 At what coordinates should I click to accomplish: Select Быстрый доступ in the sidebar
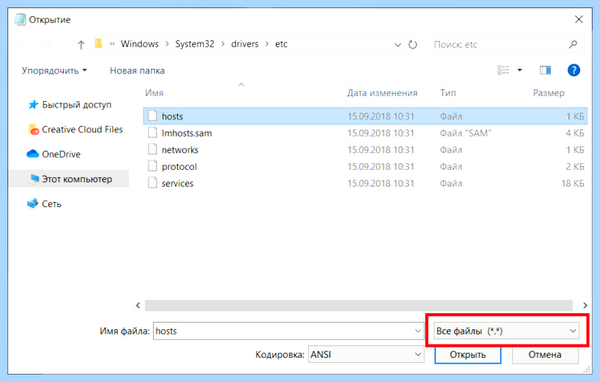tap(70, 104)
